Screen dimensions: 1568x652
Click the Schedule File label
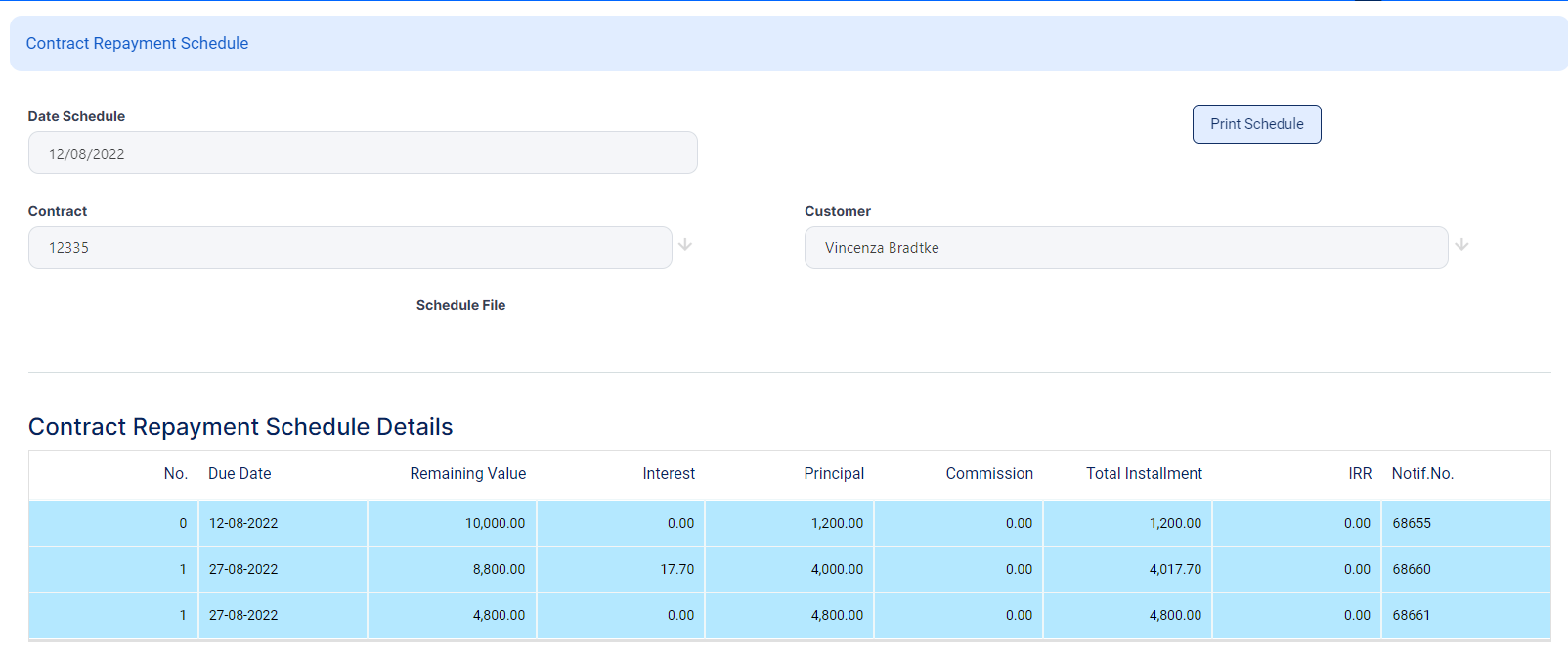coord(460,306)
